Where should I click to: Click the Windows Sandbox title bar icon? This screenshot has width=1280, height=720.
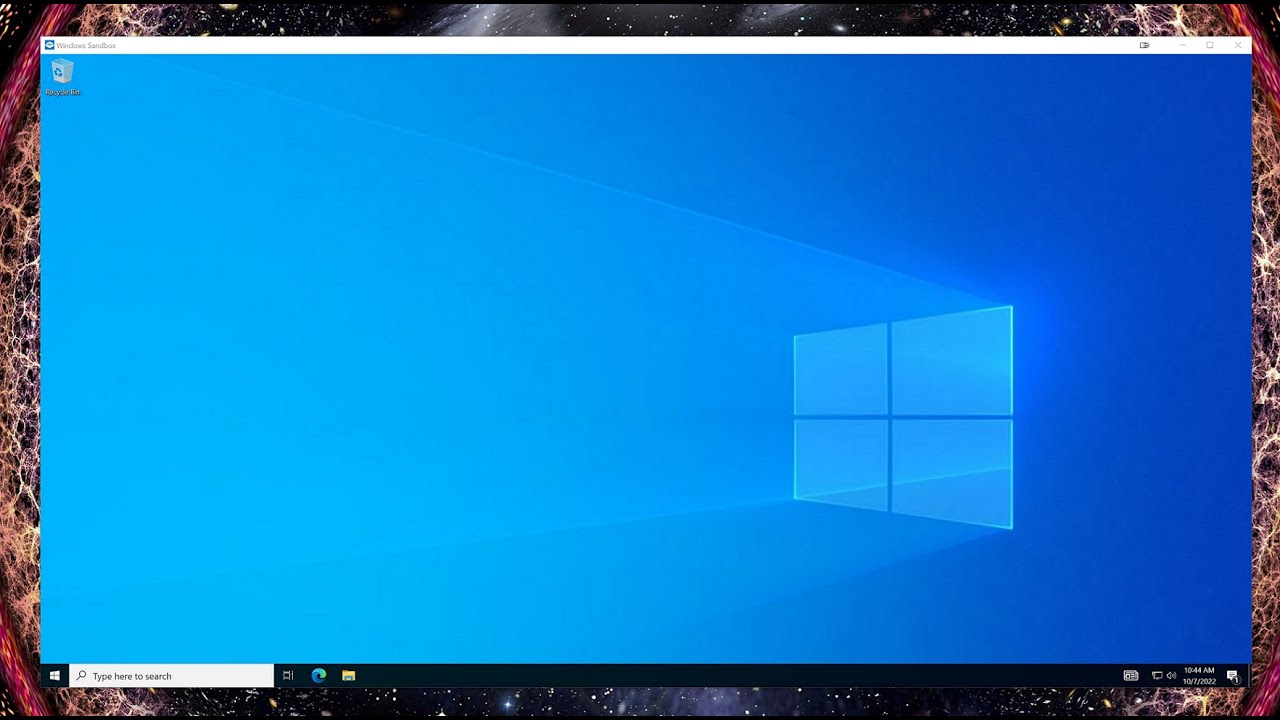tap(49, 45)
